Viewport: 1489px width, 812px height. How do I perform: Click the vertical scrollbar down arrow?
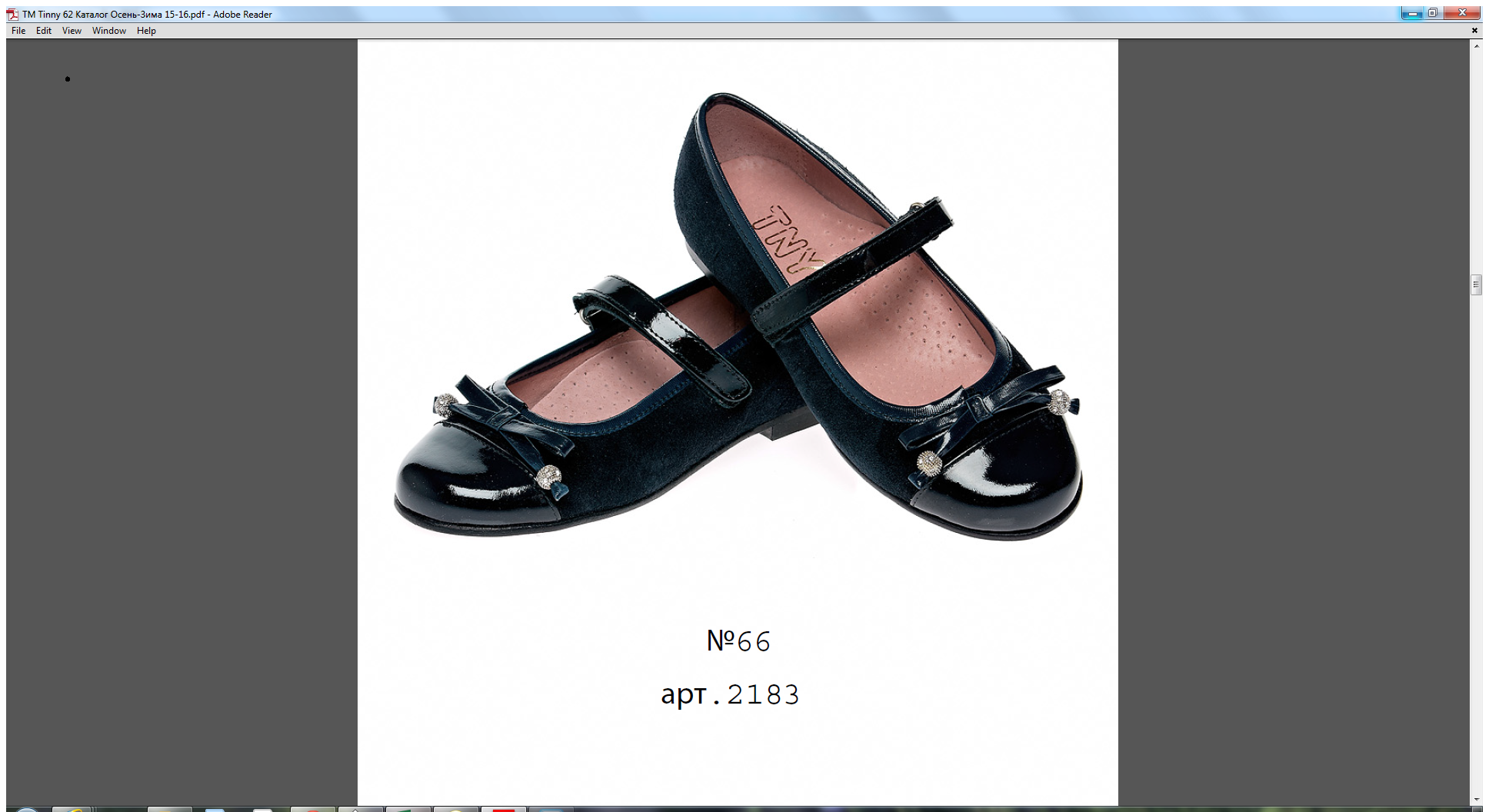tap(1476, 800)
